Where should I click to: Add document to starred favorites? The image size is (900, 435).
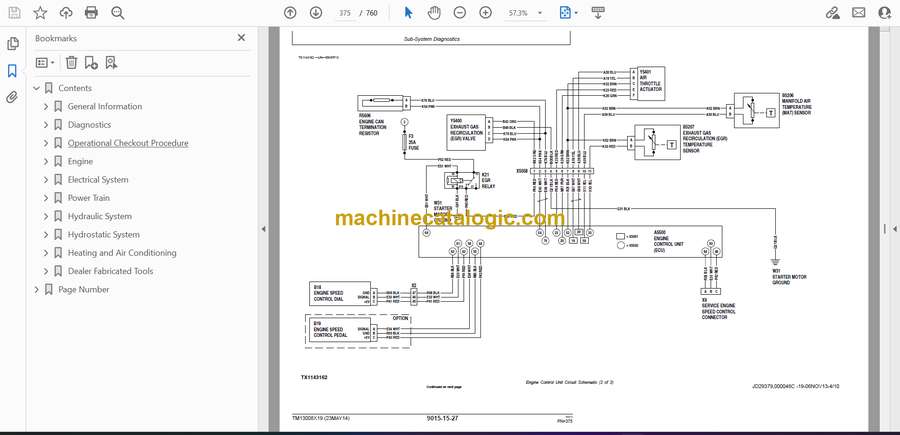point(40,13)
